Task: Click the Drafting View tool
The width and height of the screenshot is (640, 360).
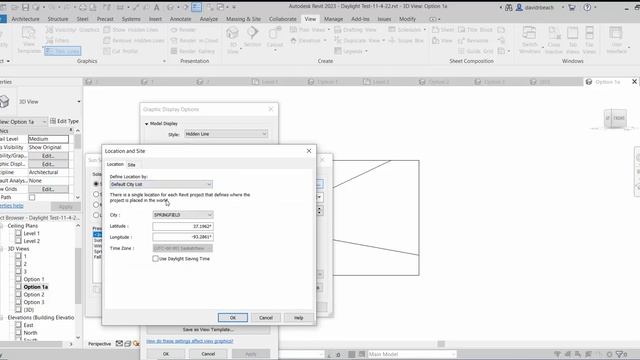Action: tap(355, 30)
